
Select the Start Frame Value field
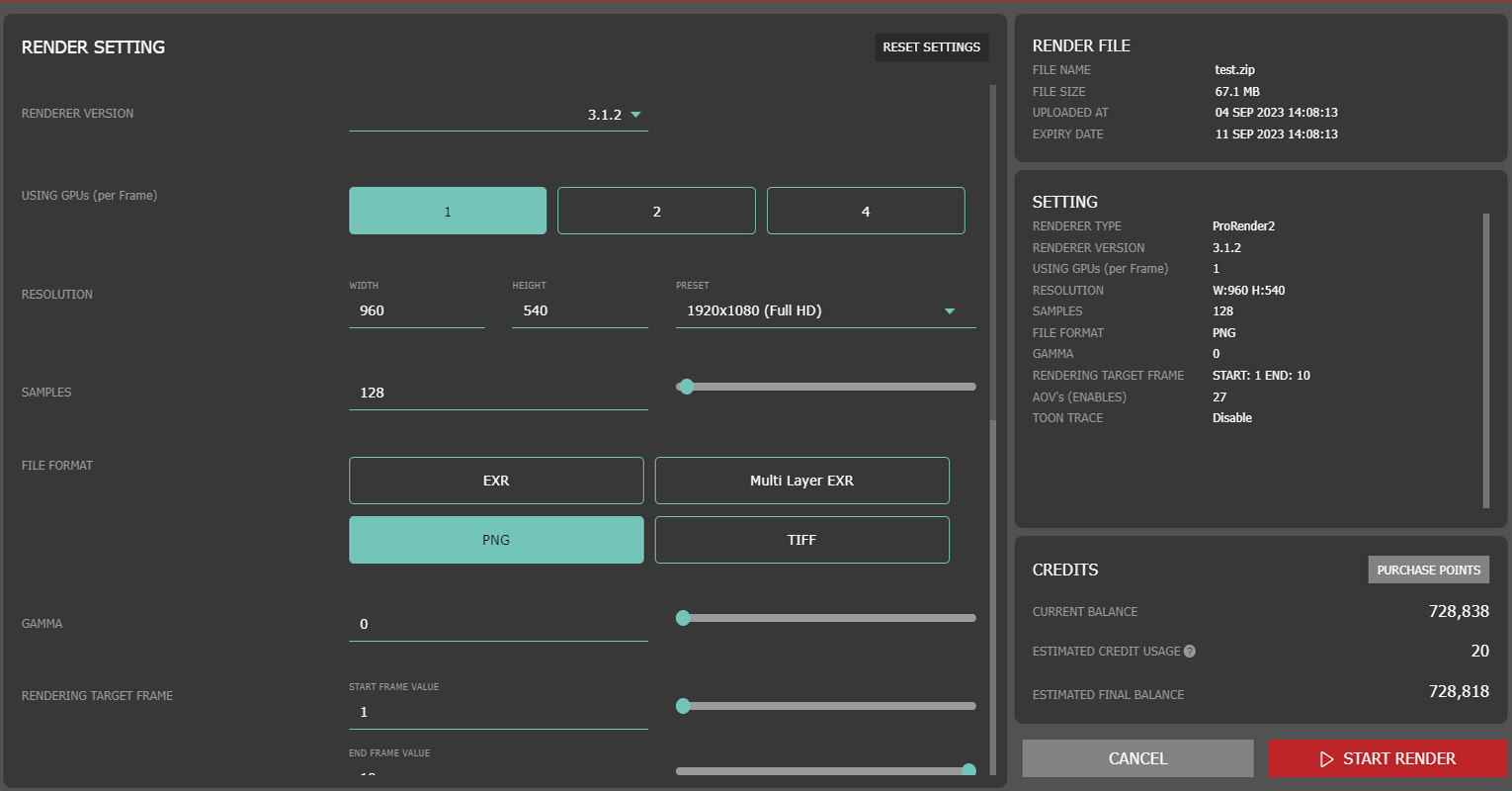pos(498,712)
